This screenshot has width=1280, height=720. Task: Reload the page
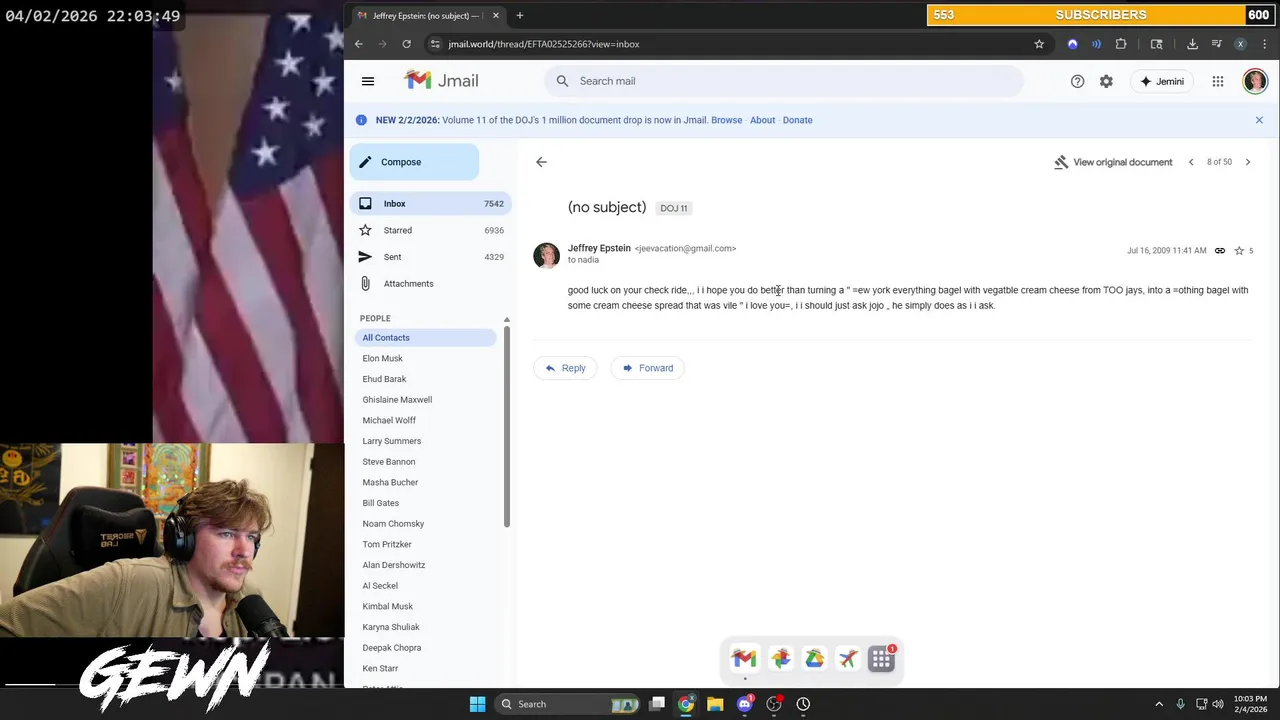pos(406,44)
